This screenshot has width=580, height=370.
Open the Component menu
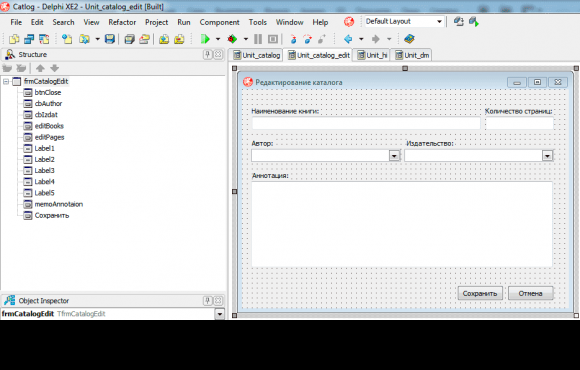click(x=219, y=22)
